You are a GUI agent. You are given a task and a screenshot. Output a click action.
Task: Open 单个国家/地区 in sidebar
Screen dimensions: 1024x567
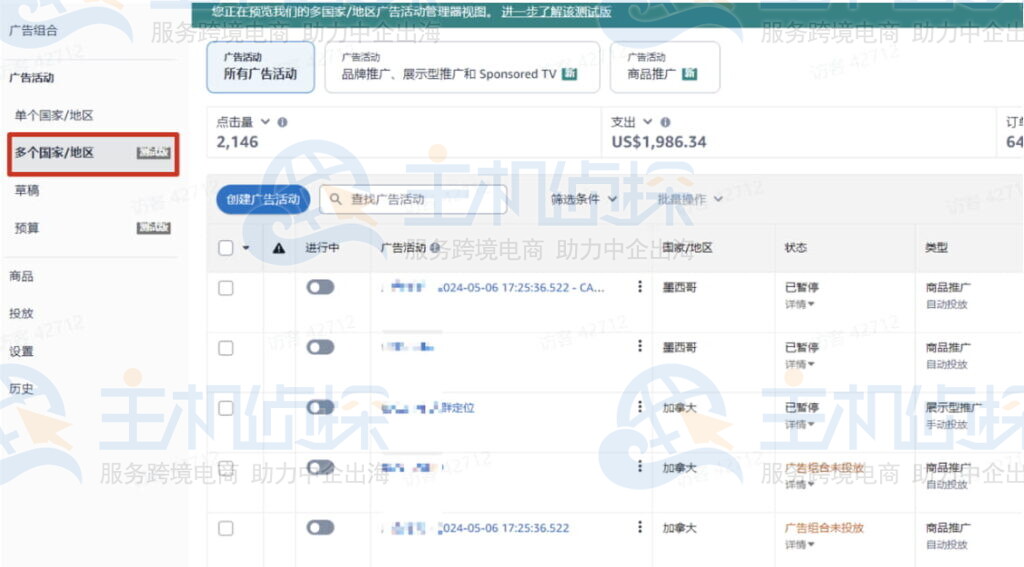[54, 116]
